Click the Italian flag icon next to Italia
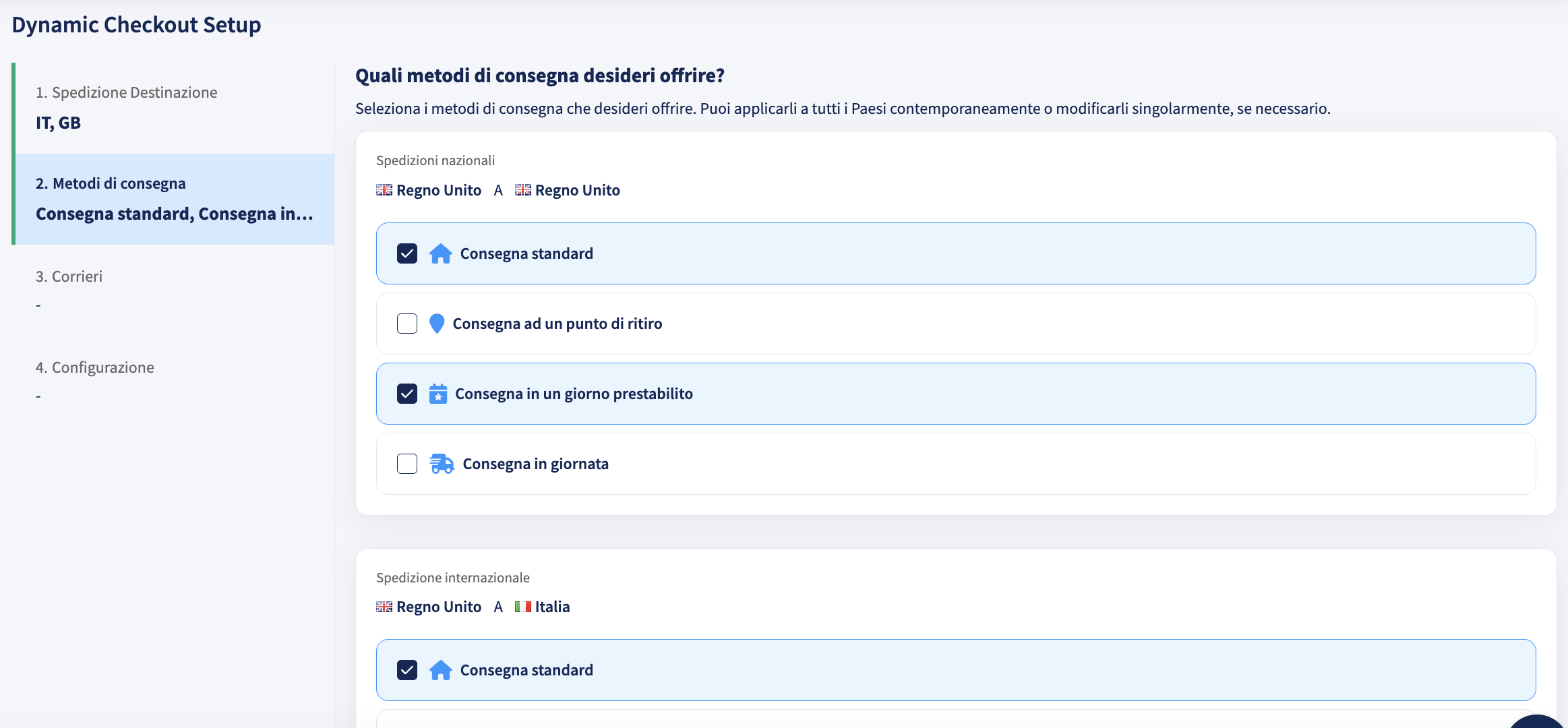 click(x=522, y=607)
